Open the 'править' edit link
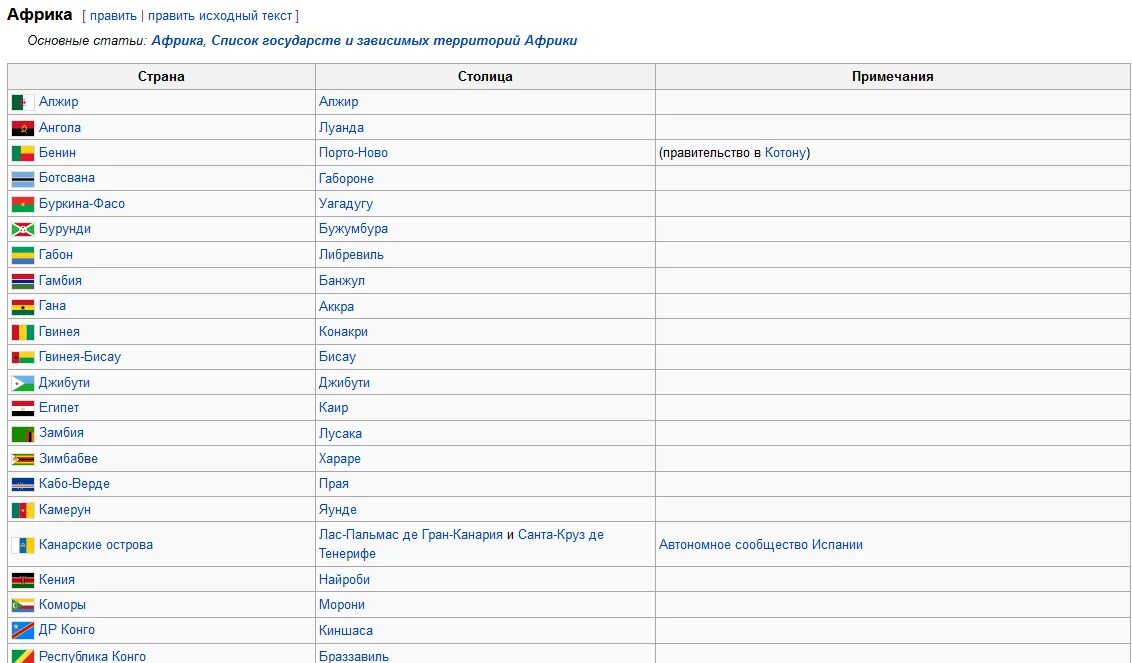This screenshot has width=1132, height=663. pos(113,16)
